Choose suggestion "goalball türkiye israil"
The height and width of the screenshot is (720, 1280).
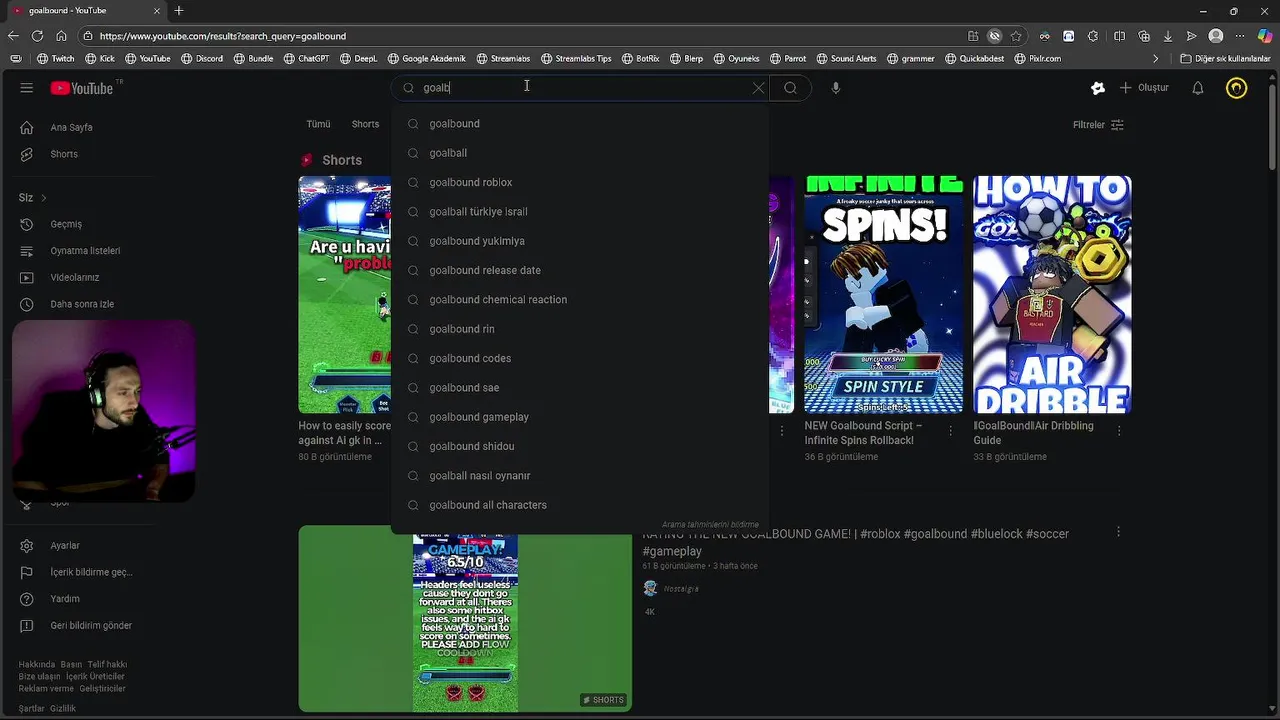click(580, 212)
